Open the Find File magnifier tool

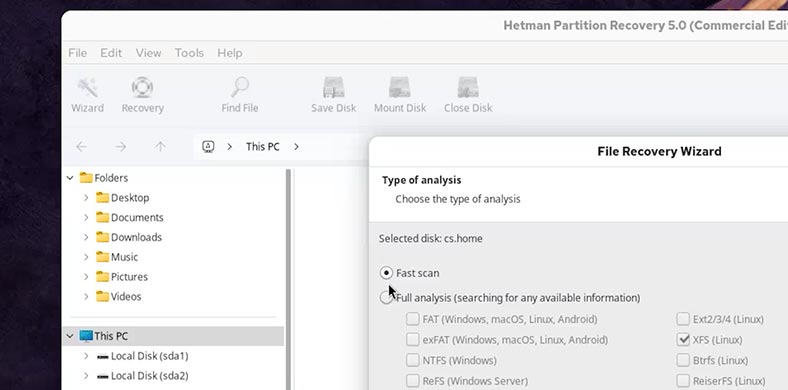coord(240,88)
